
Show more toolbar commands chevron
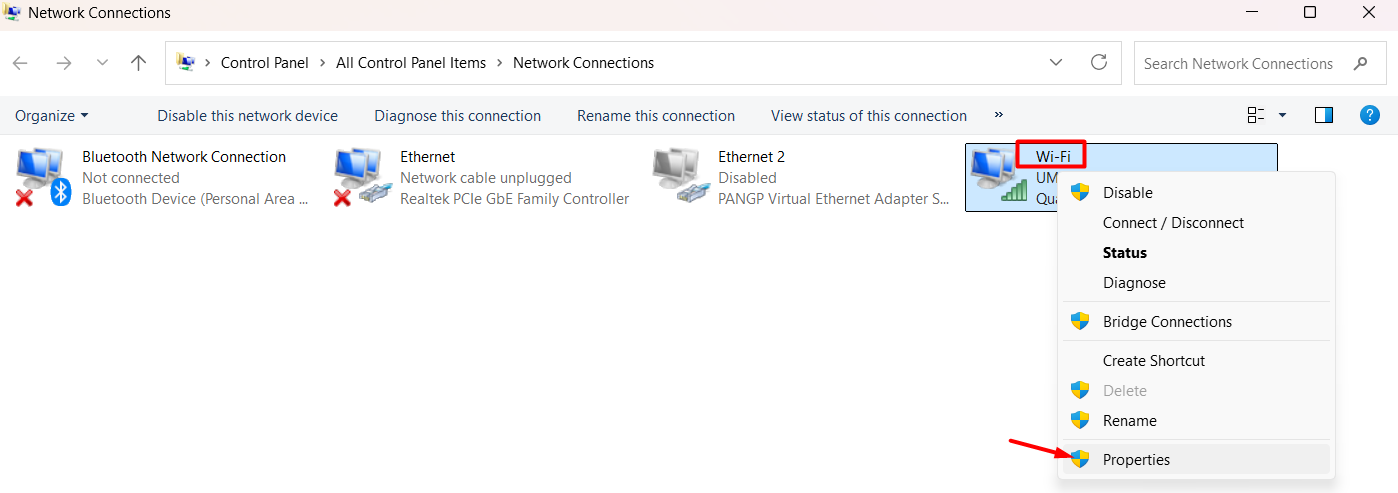coord(998,115)
